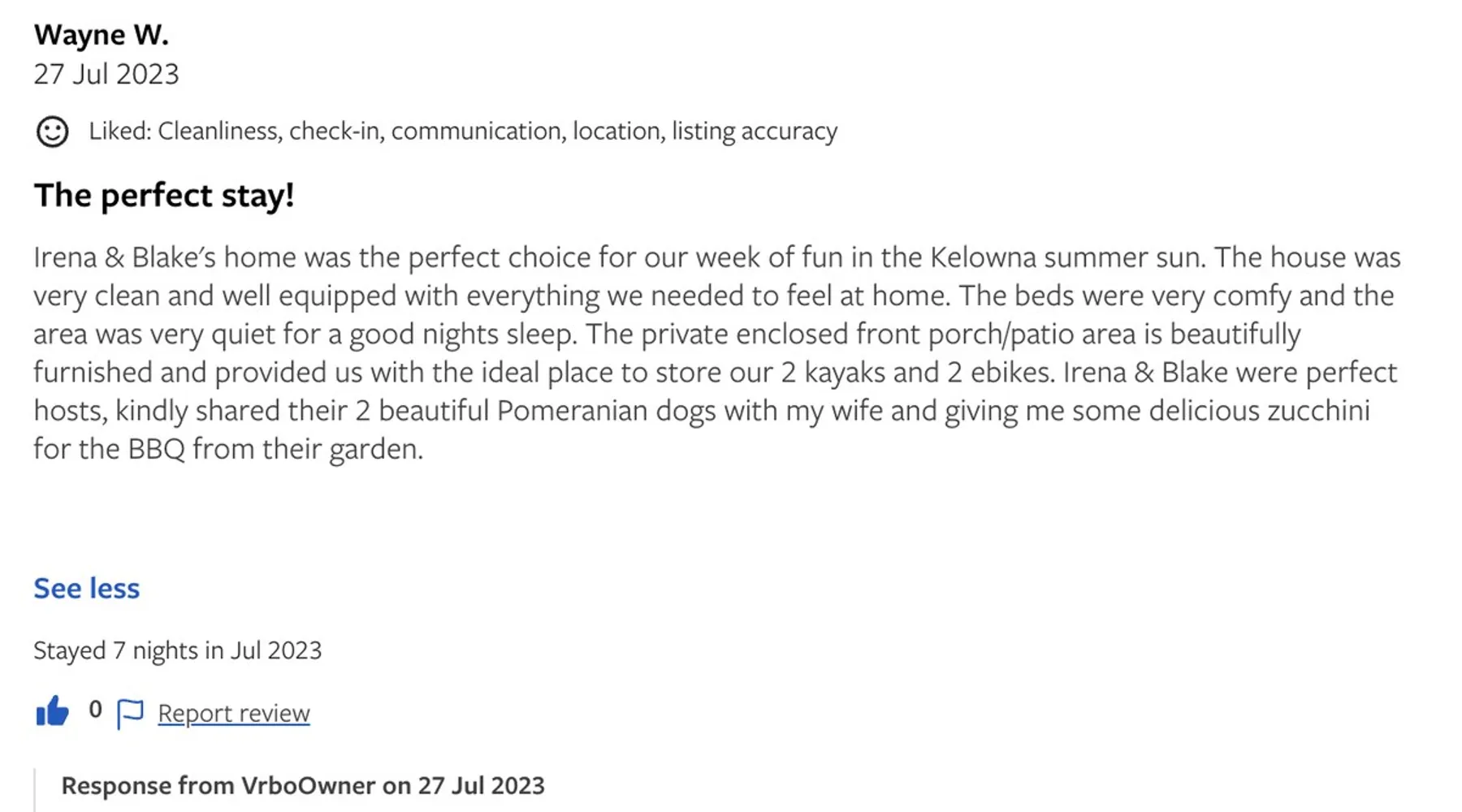Click the smiley face icon next to Liked

53,132
